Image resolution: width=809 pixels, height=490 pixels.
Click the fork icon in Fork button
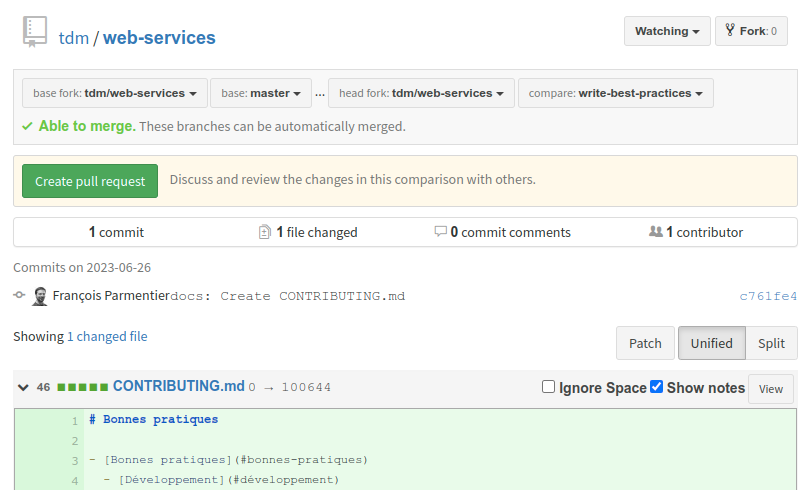click(730, 31)
